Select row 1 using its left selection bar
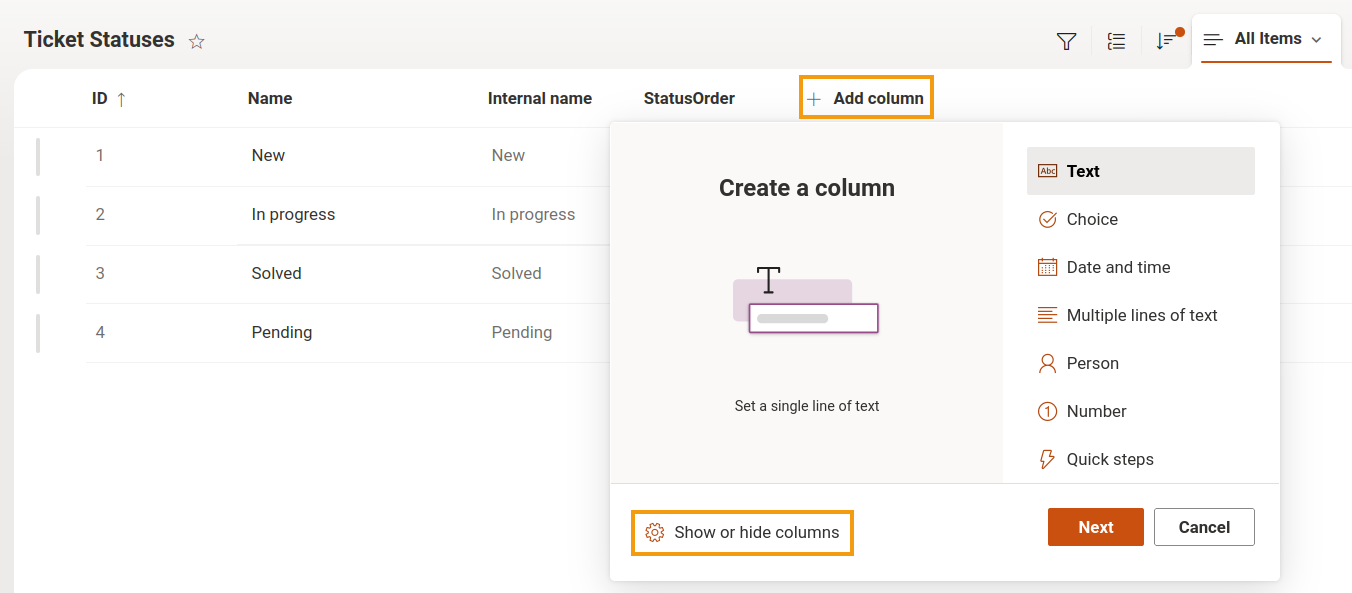Viewport: 1352px width, 593px height. coord(38,156)
